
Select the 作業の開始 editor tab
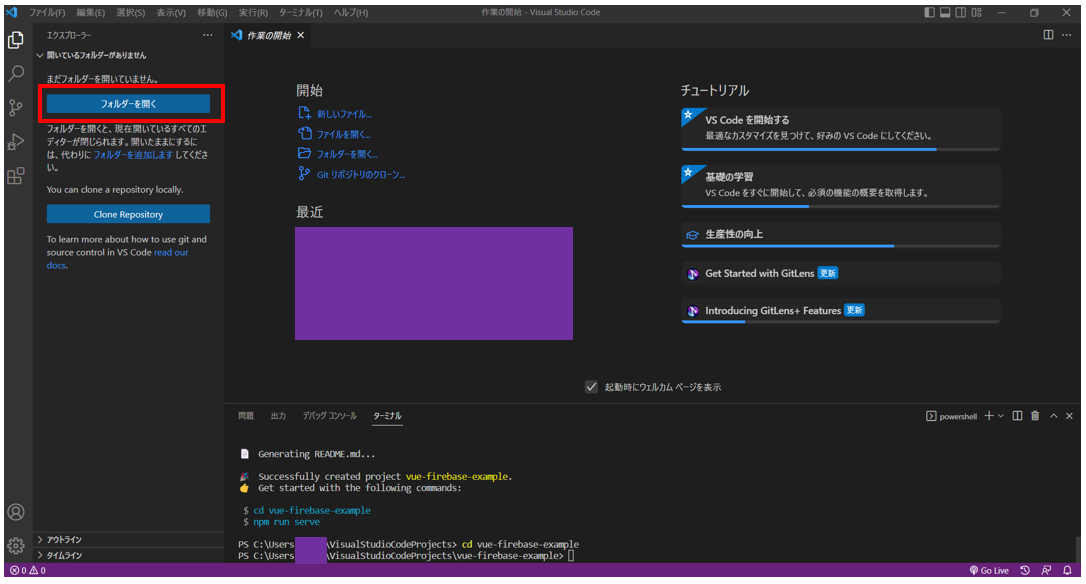click(x=267, y=35)
